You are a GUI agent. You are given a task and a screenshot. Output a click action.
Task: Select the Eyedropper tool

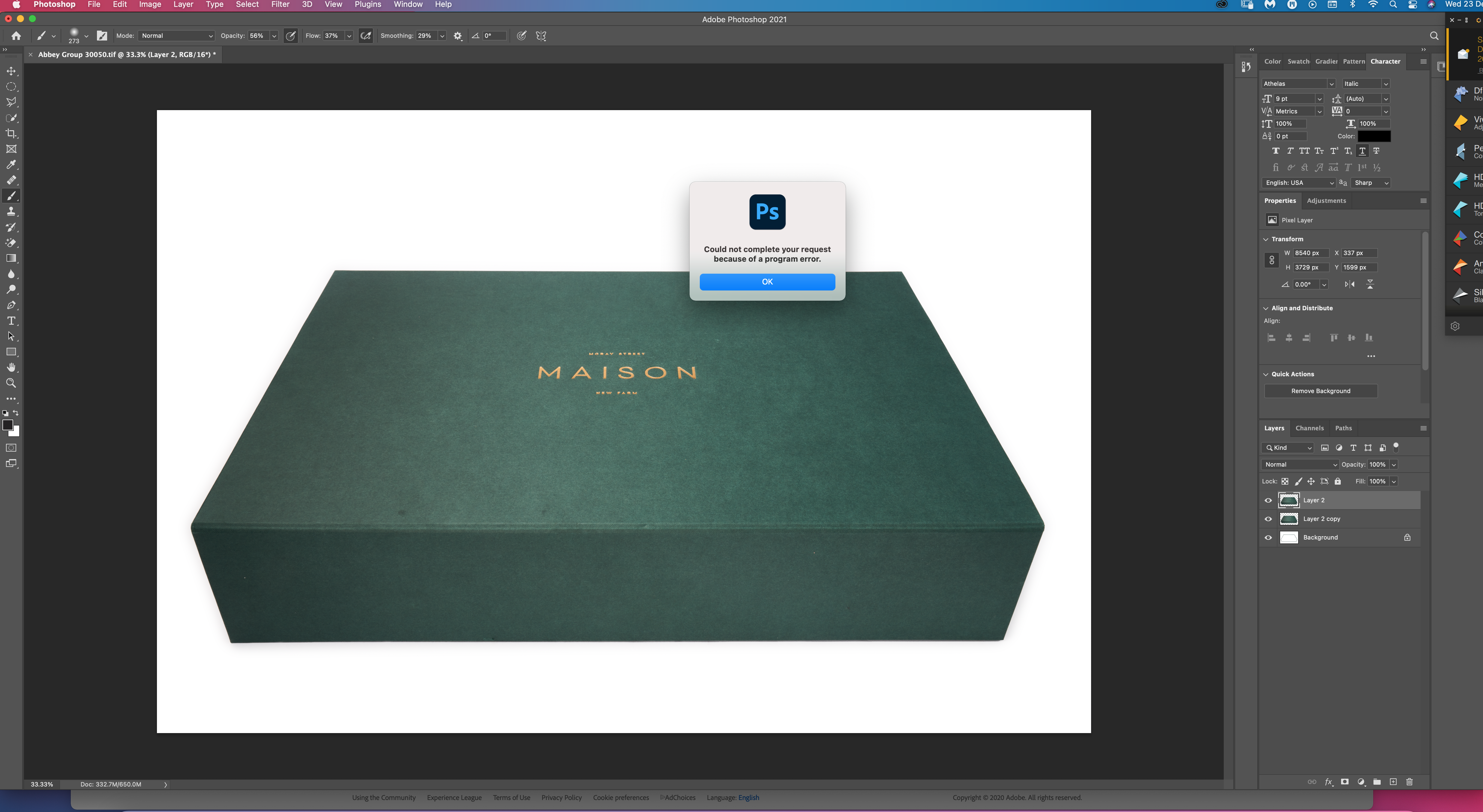tap(11, 165)
